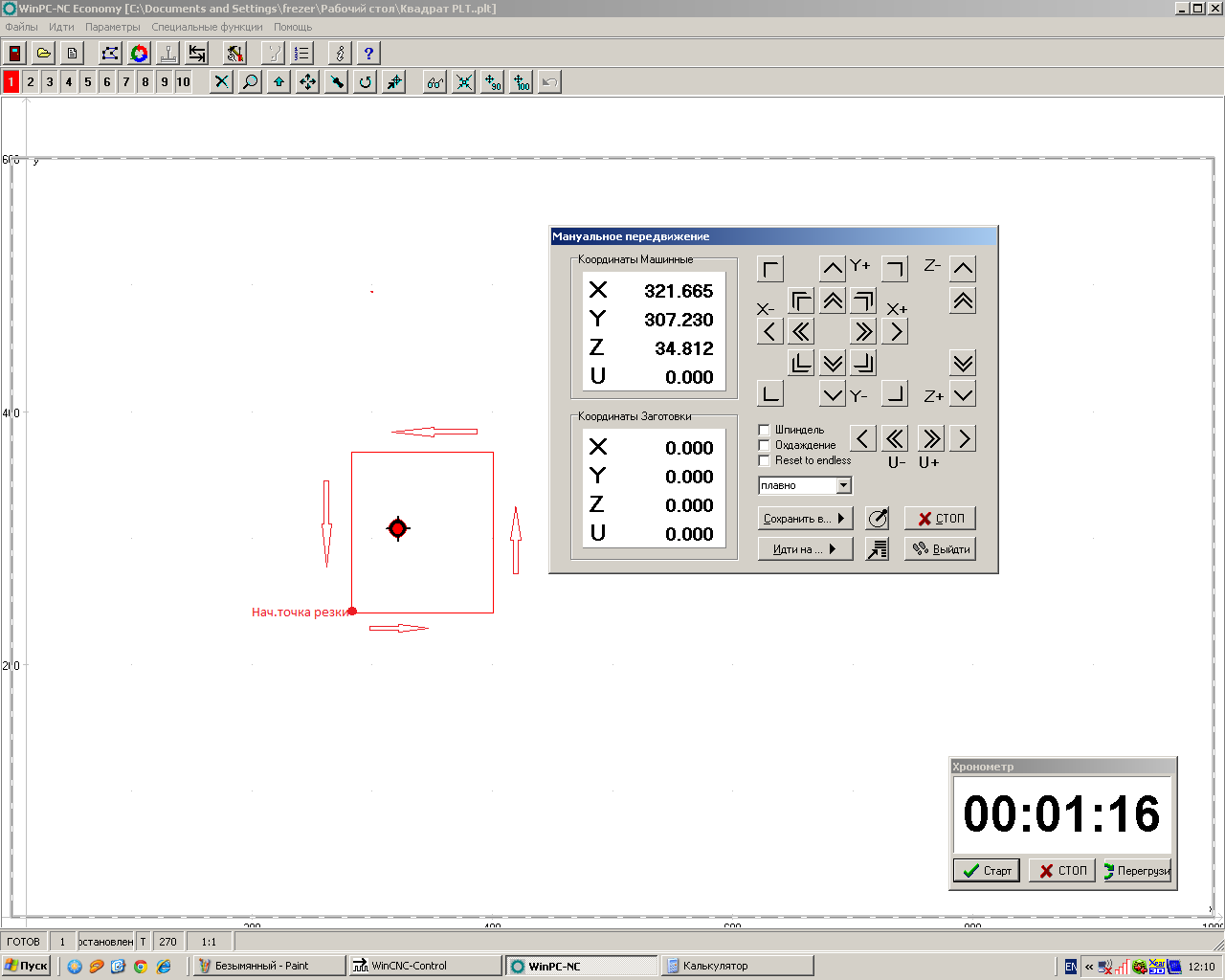
Task: Click the arrow-to-list icon beside Идти на
Action: [878, 549]
